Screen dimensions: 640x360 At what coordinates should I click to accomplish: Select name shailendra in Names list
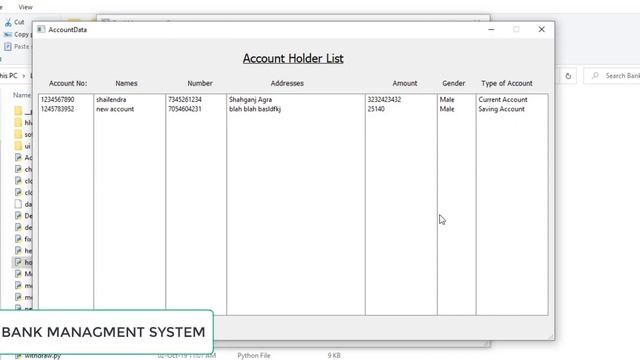pos(111,100)
